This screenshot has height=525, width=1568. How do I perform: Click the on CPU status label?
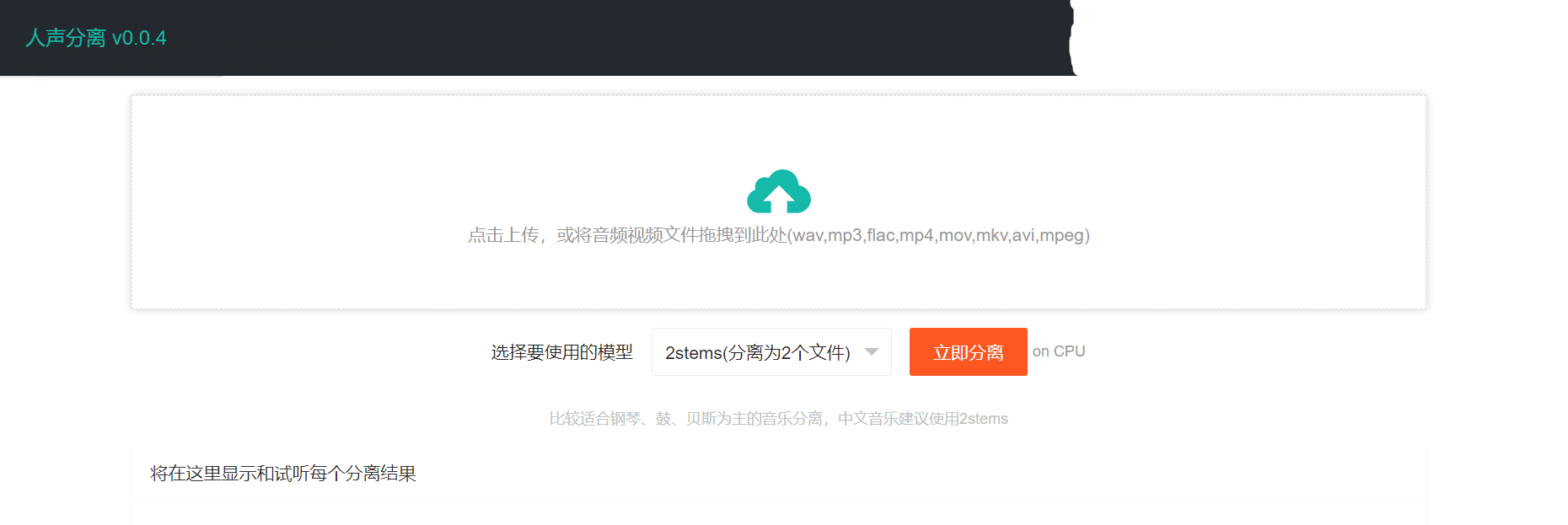1058,351
